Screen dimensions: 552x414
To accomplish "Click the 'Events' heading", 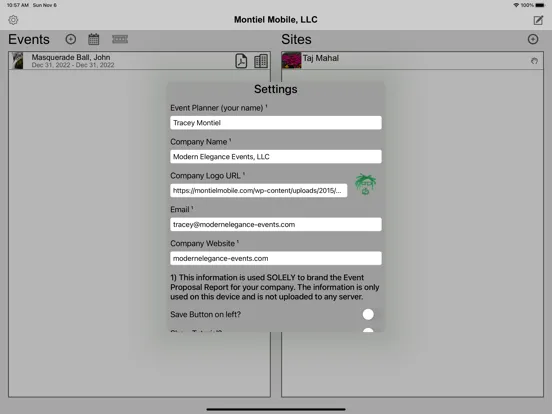I will pos(29,39).
